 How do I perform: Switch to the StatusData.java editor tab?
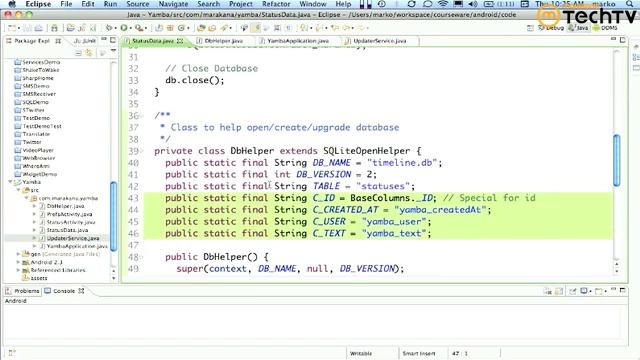(x=153, y=41)
